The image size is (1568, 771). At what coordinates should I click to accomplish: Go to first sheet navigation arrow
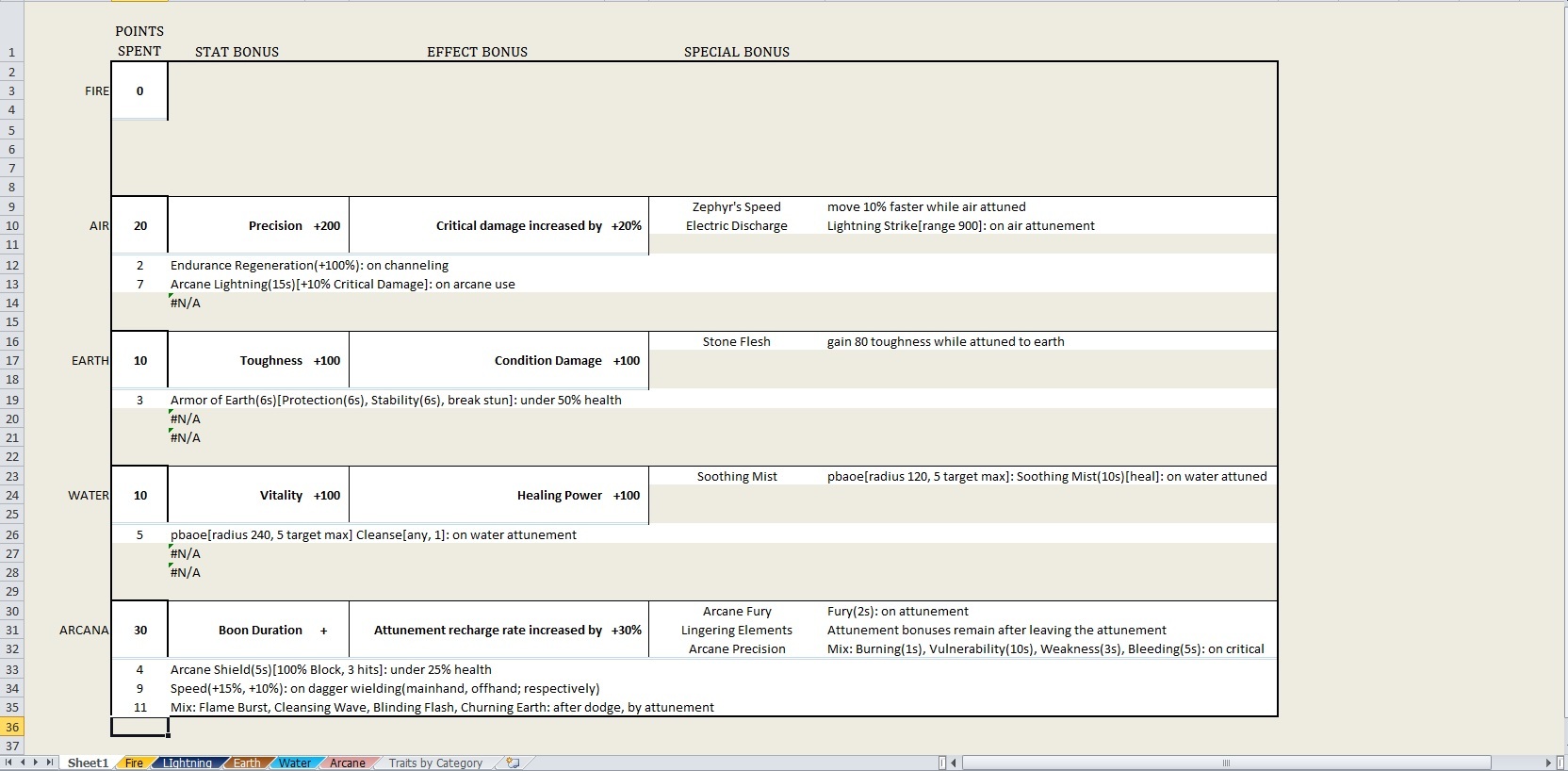pos(9,763)
